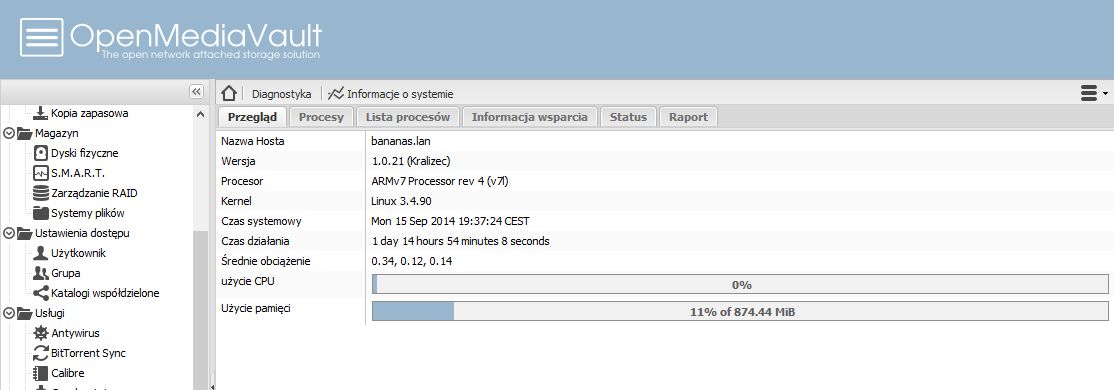1114x390 pixels.
Task: Open the Systemy plików folder icon
Action: pos(40,213)
